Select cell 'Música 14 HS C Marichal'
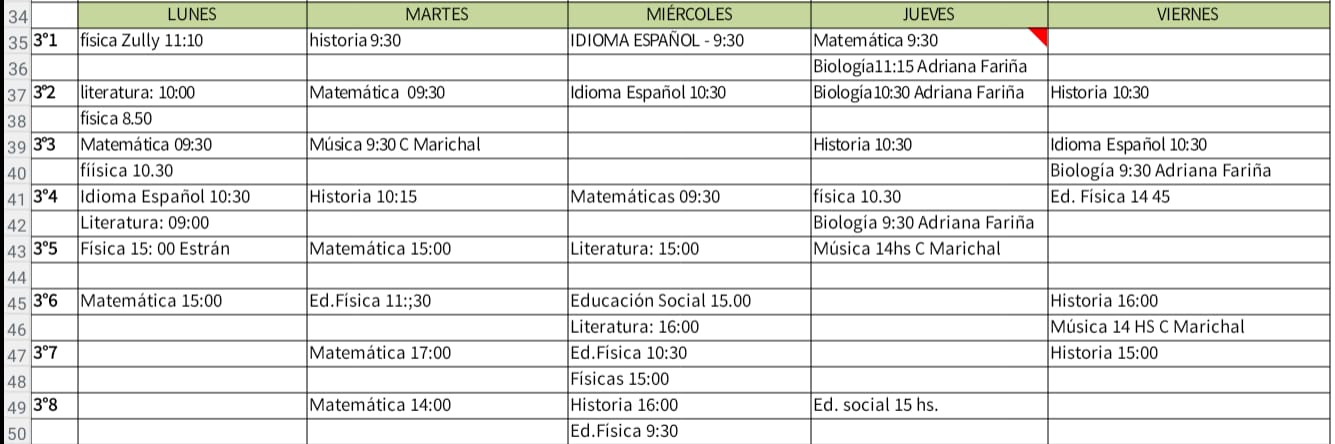The height and width of the screenshot is (444, 1335). pos(1186,327)
